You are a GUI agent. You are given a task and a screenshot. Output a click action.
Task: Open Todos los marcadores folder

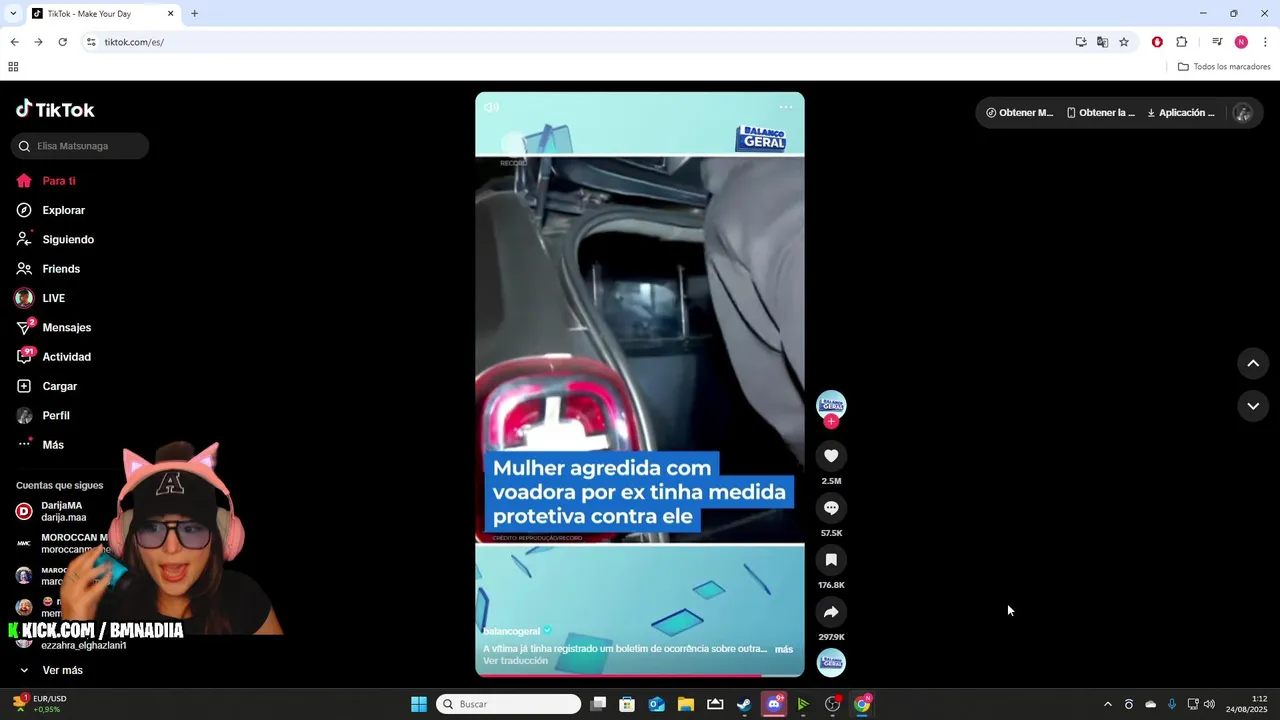pos(1224,67)
